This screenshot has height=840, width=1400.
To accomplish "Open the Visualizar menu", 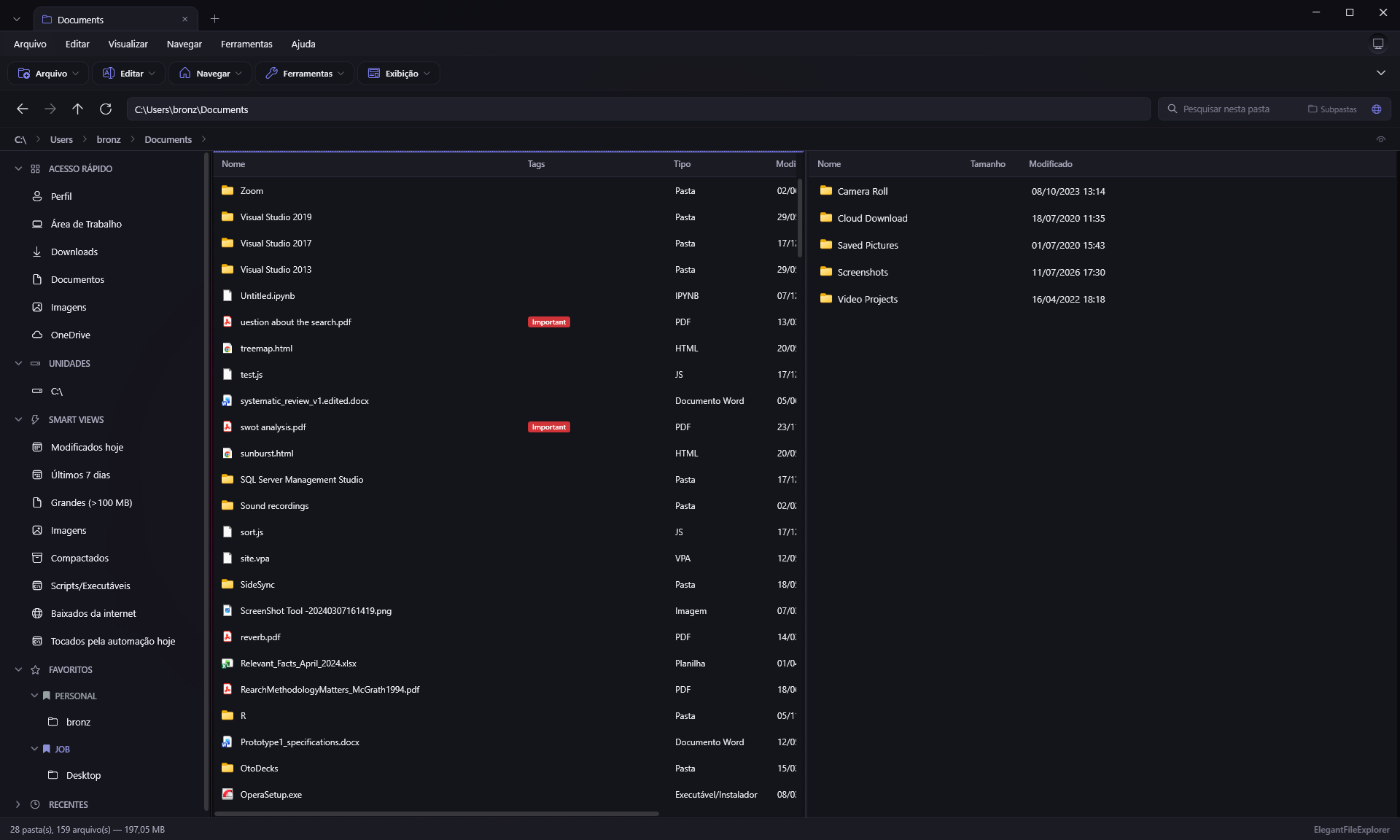I will pyautogui.click(x=128, y=44).
